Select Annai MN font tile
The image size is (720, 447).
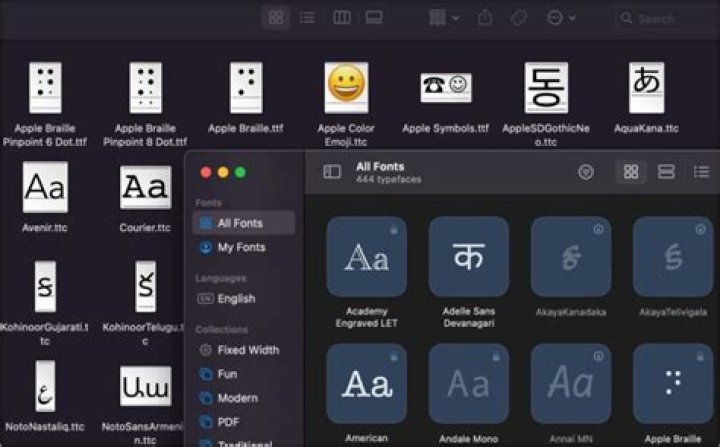571,384
